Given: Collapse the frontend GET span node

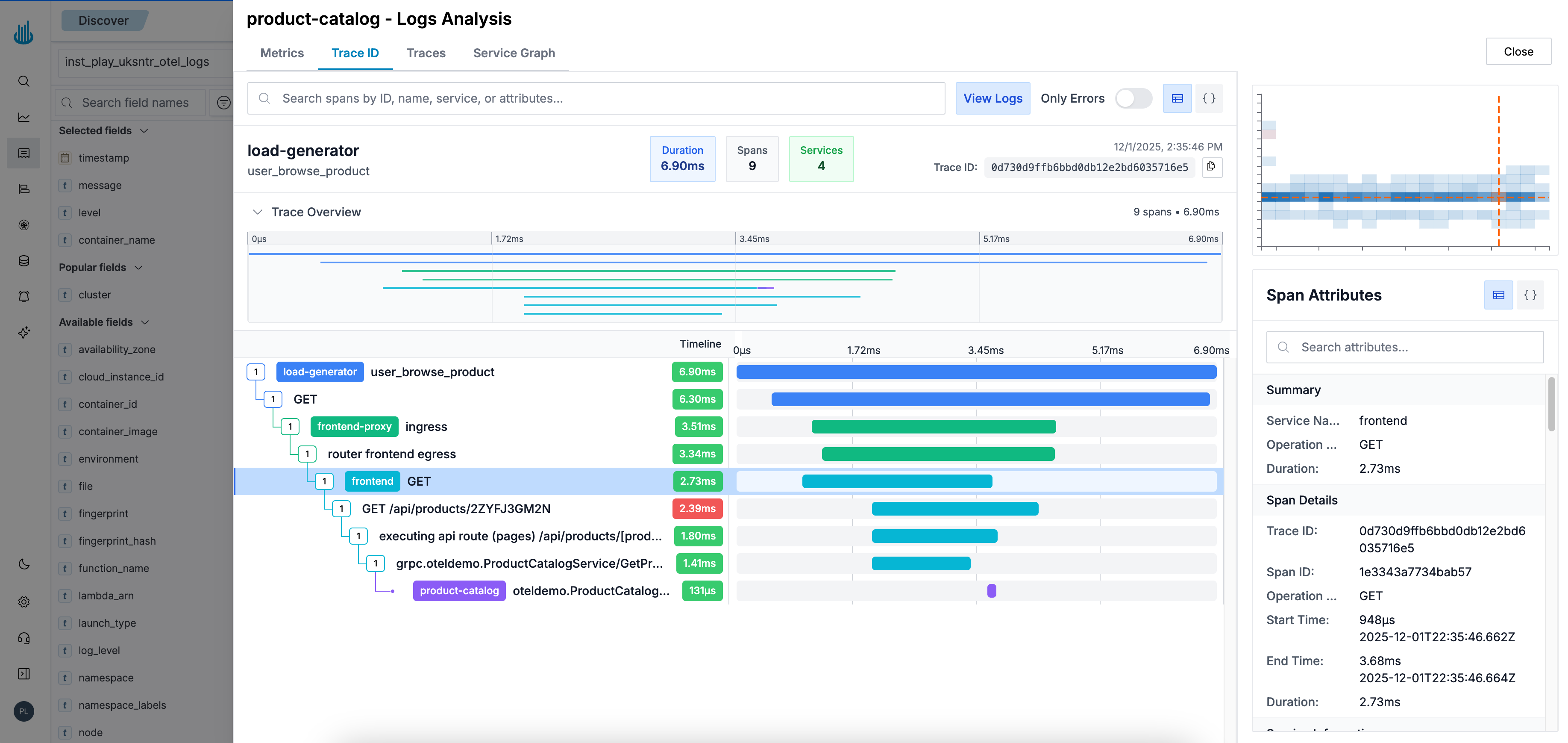Looking at the screenshot, I should click(324, 481).
